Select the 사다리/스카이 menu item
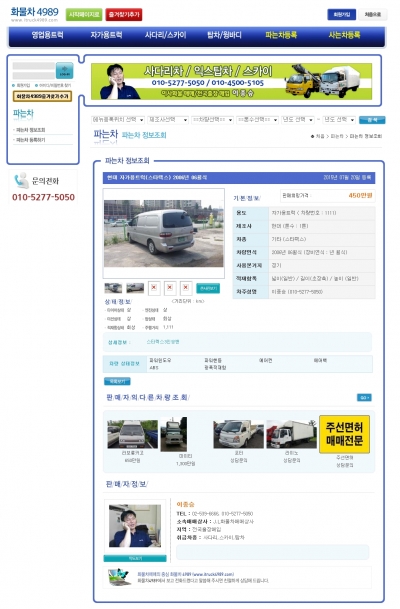400x609 pixels. 165,35
